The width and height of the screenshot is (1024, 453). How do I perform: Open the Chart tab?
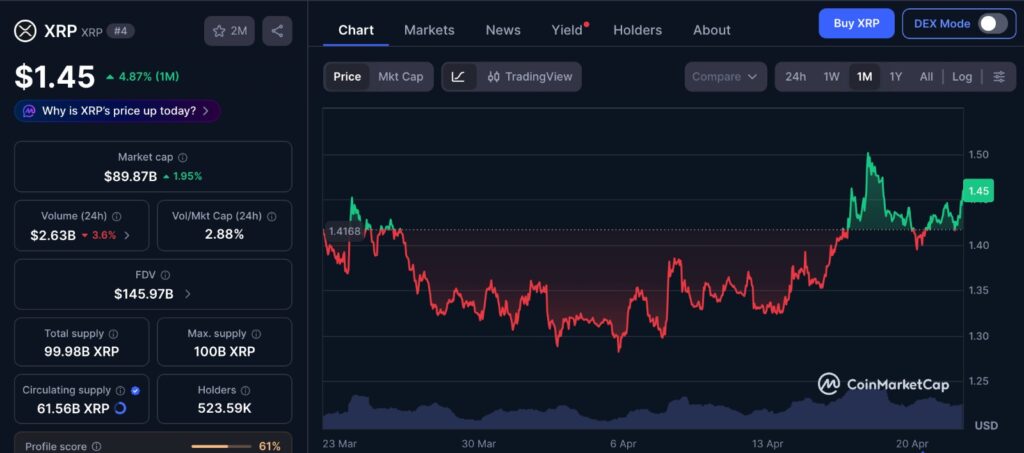click(x=356, y=30)
